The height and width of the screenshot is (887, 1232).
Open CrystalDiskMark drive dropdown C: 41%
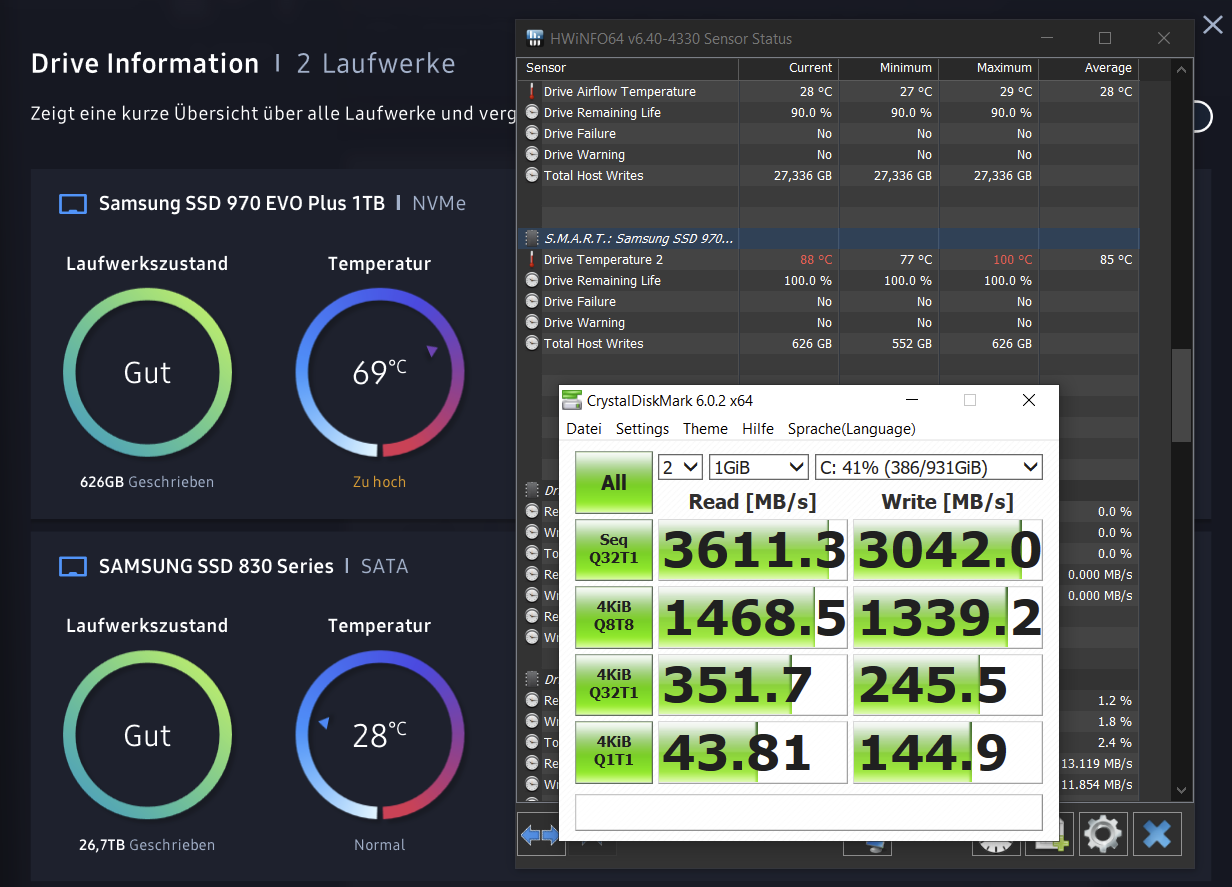point(929,467)
